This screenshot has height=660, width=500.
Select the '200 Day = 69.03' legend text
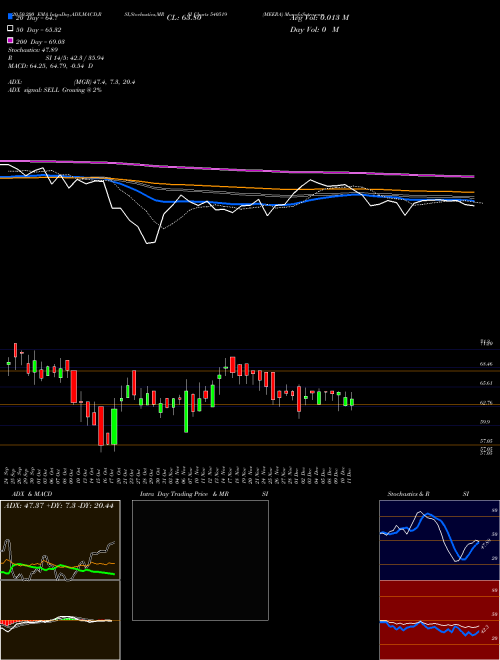(x=40, y=42)
